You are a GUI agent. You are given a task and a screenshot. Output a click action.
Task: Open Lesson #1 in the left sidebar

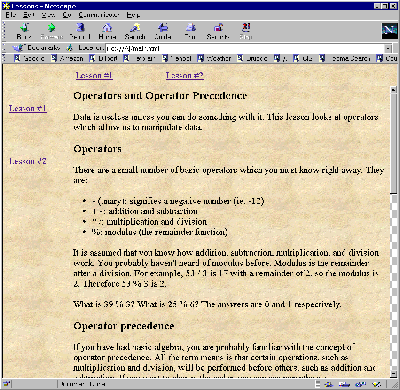tap(28, 108)
